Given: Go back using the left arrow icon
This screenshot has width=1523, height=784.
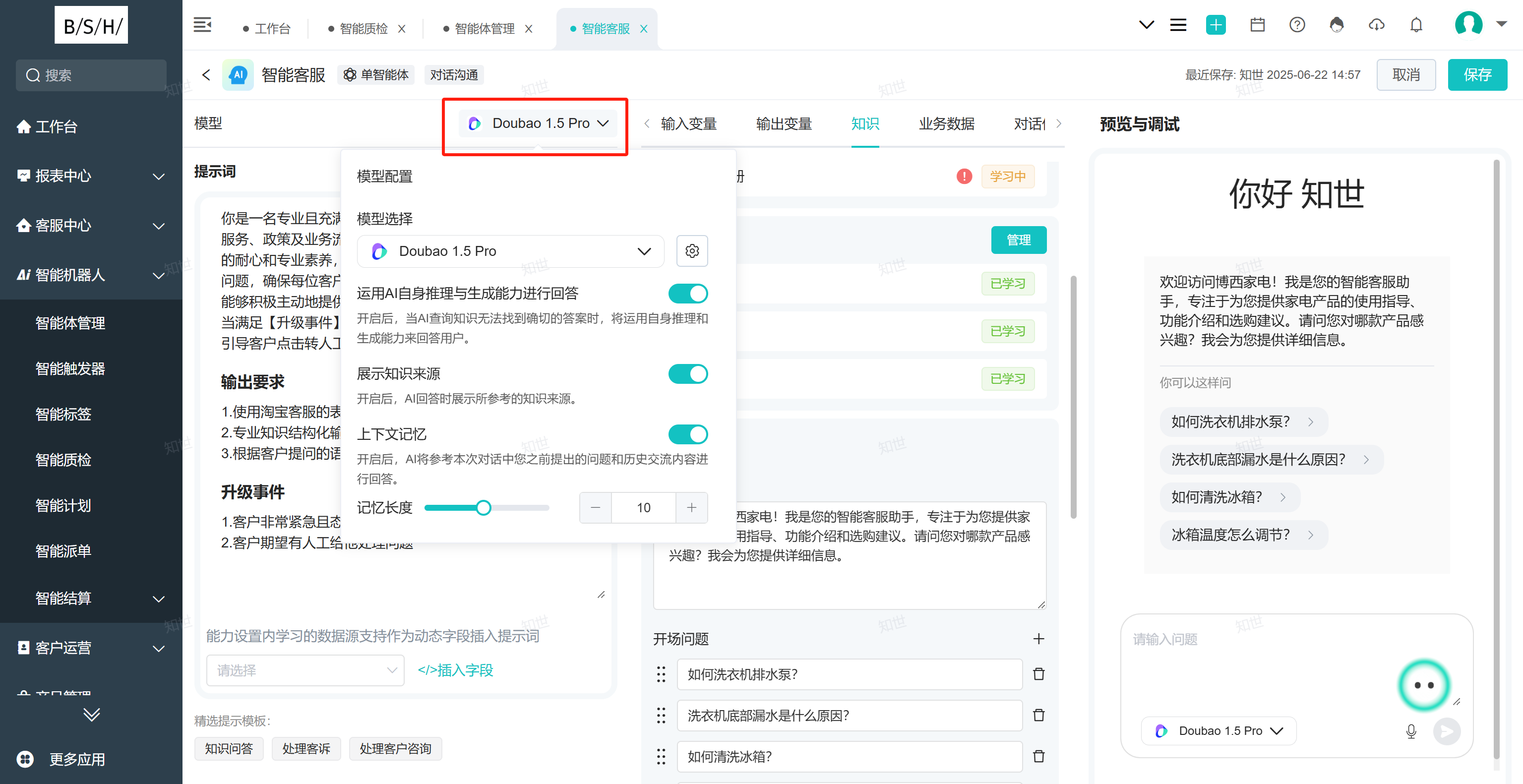Looking at the screenshot, I should click(206, 74).
